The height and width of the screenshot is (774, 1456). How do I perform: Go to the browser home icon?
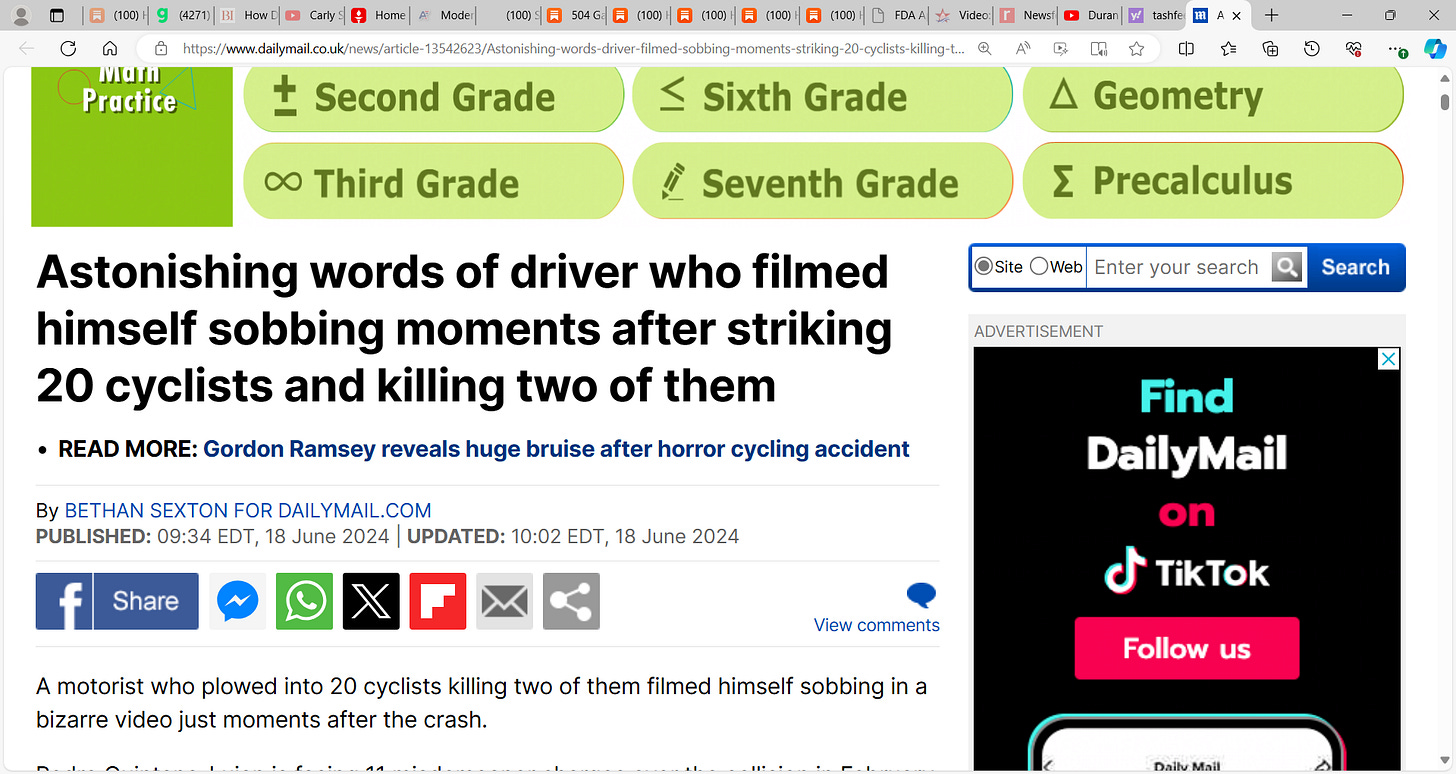[110, 48]
